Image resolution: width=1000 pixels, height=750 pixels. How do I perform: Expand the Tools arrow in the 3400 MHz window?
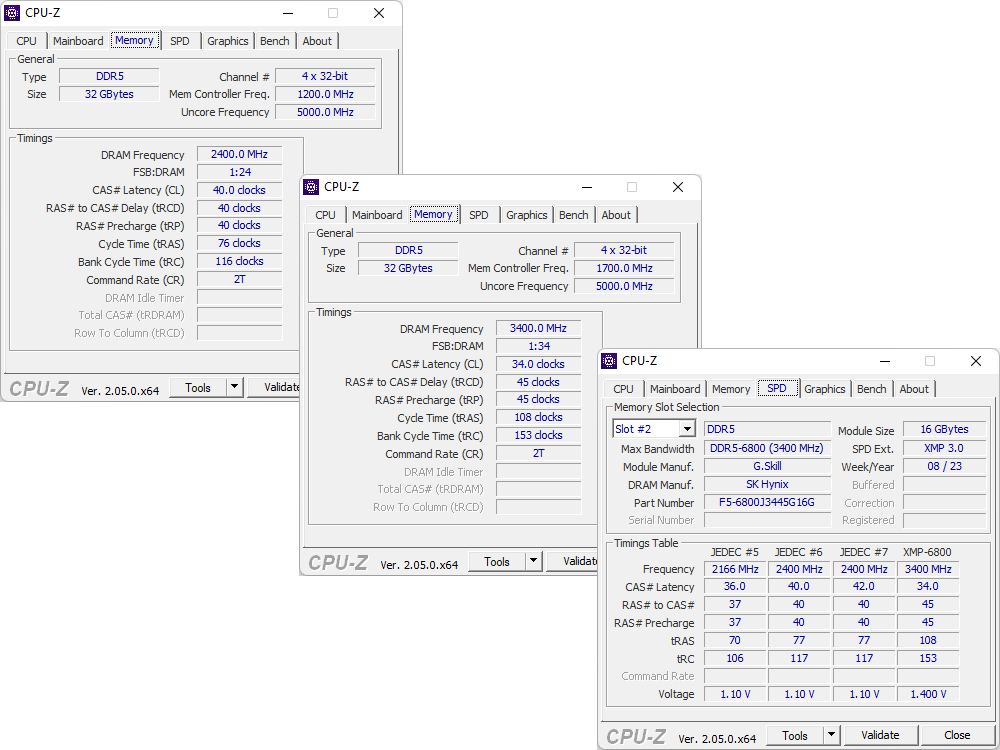coord(533,561)
